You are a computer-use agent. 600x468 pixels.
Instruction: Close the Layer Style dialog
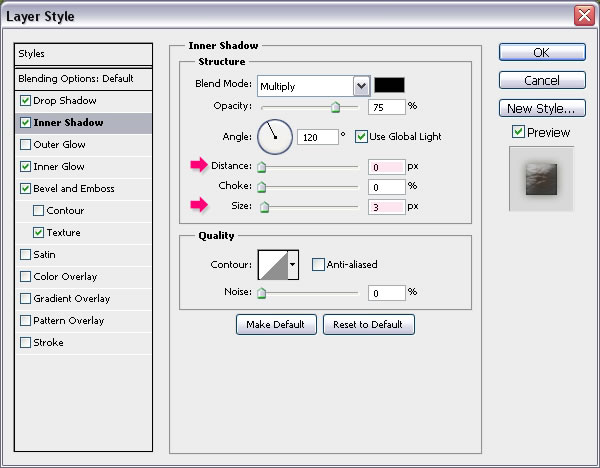coord(584,16)
